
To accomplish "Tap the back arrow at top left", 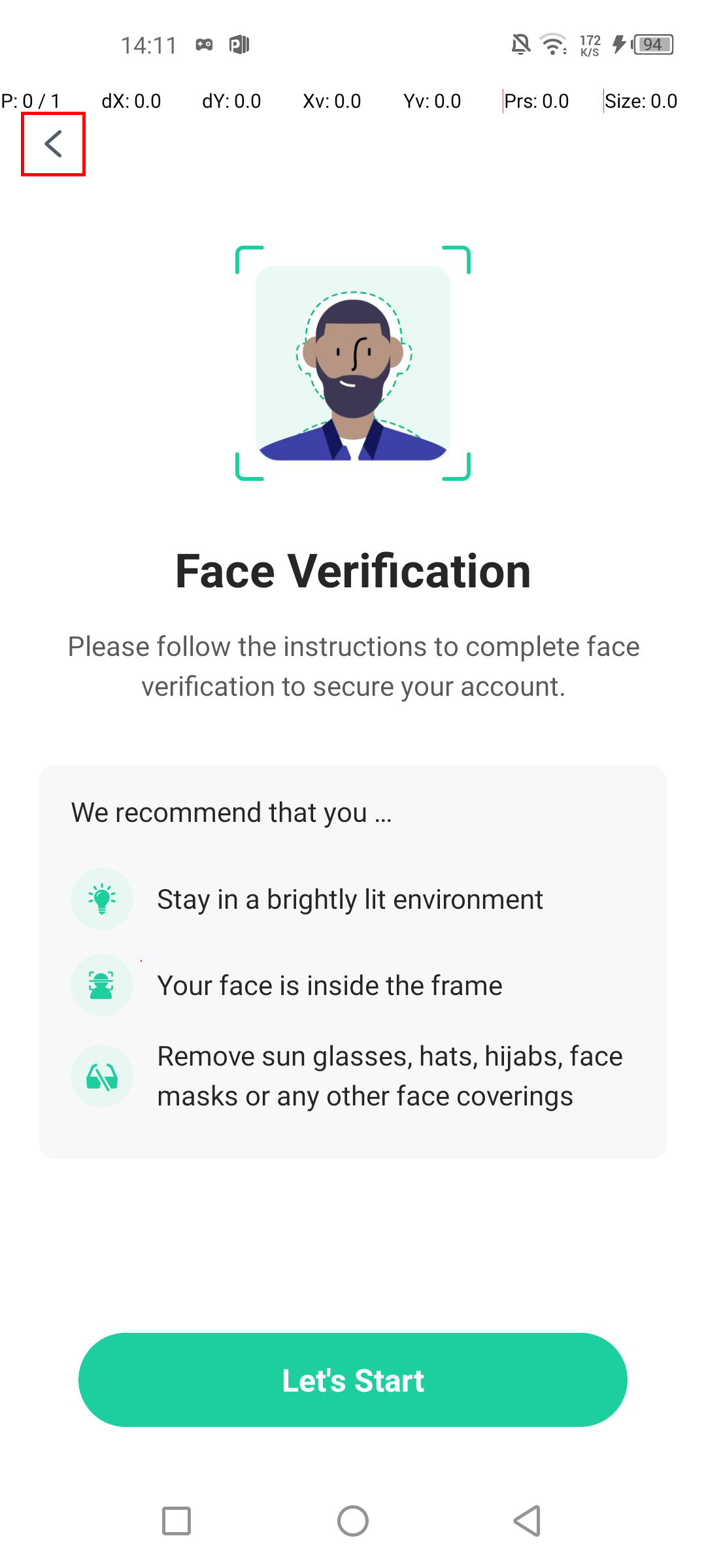I will [x=53, y=144].
